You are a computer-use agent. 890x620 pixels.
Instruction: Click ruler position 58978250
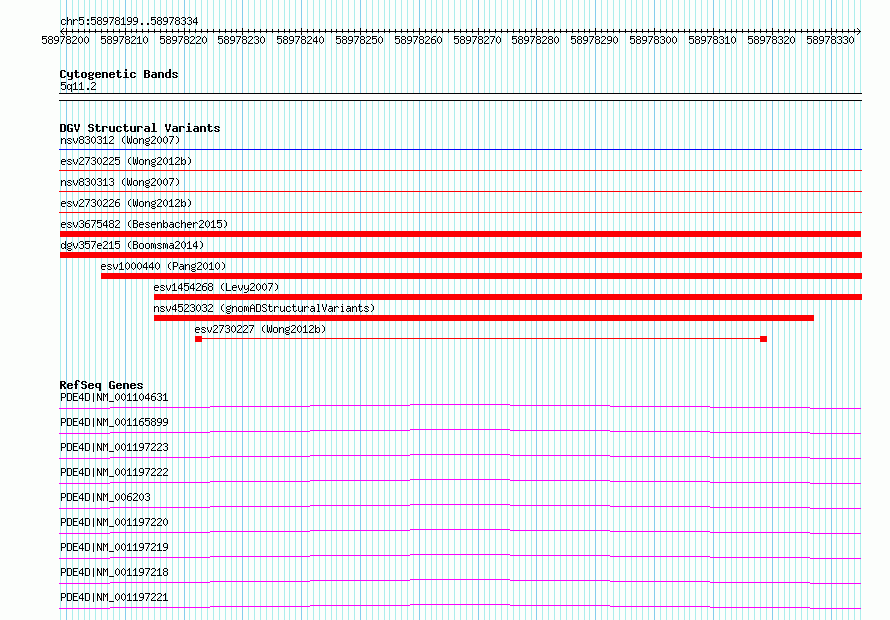tap(359, 40)
